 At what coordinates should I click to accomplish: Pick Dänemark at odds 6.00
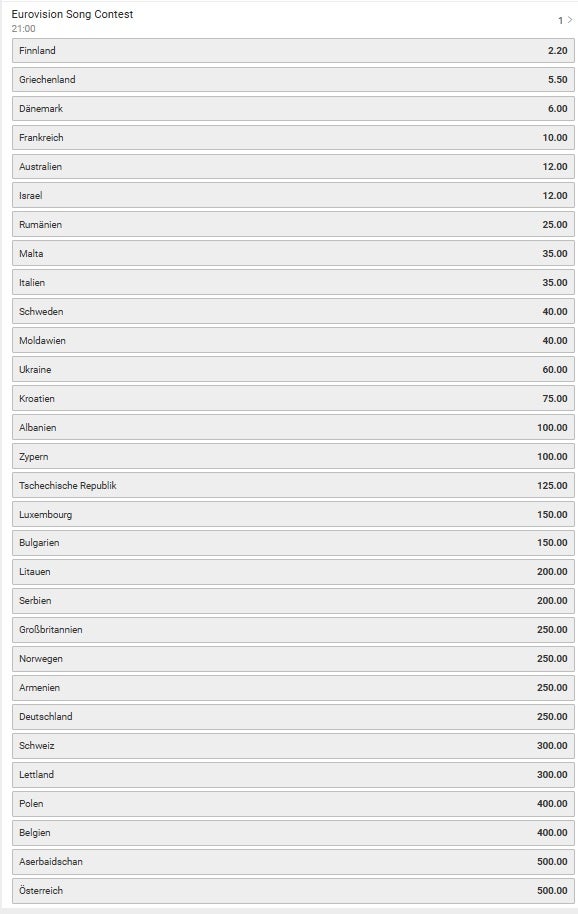[x=293, y=108]
